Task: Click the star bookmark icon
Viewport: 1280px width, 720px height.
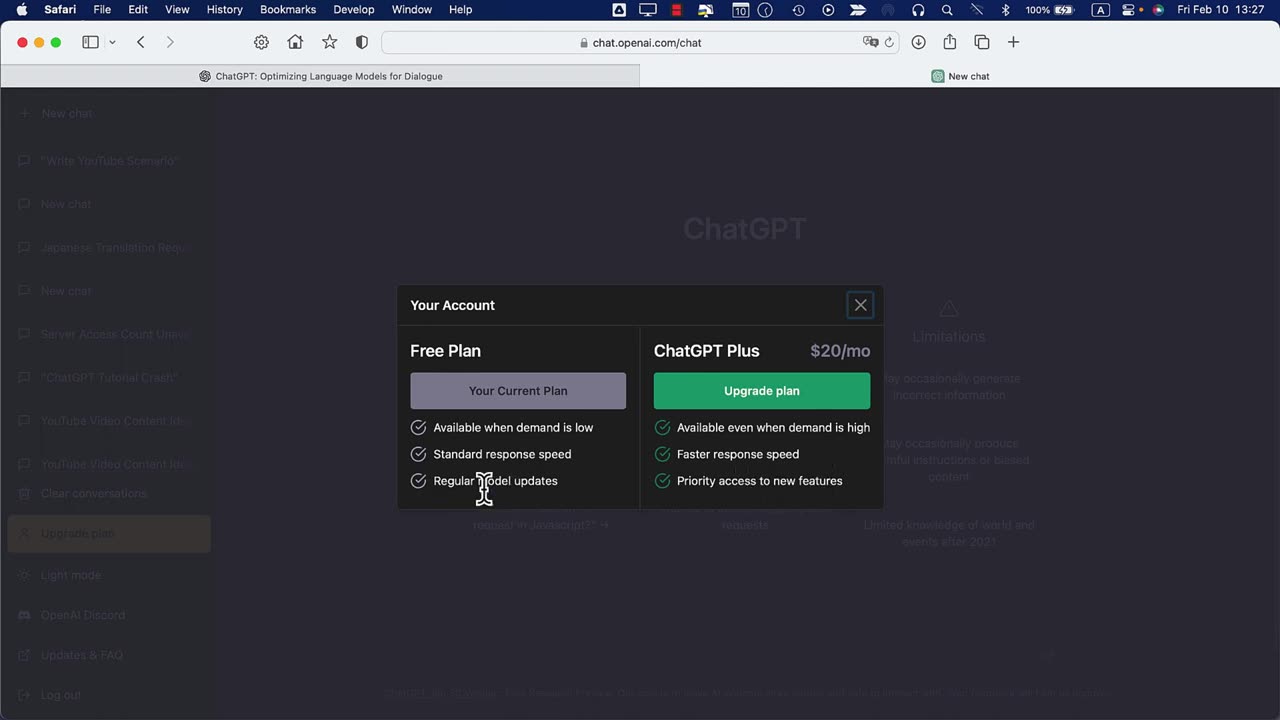Action: click(x=329, y=42)
